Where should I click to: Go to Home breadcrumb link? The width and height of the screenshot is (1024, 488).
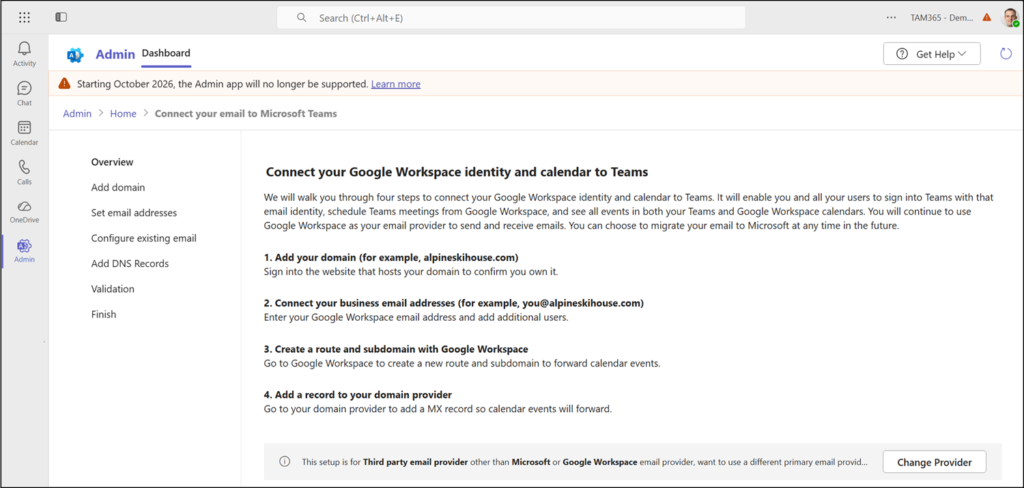[123, 114]
